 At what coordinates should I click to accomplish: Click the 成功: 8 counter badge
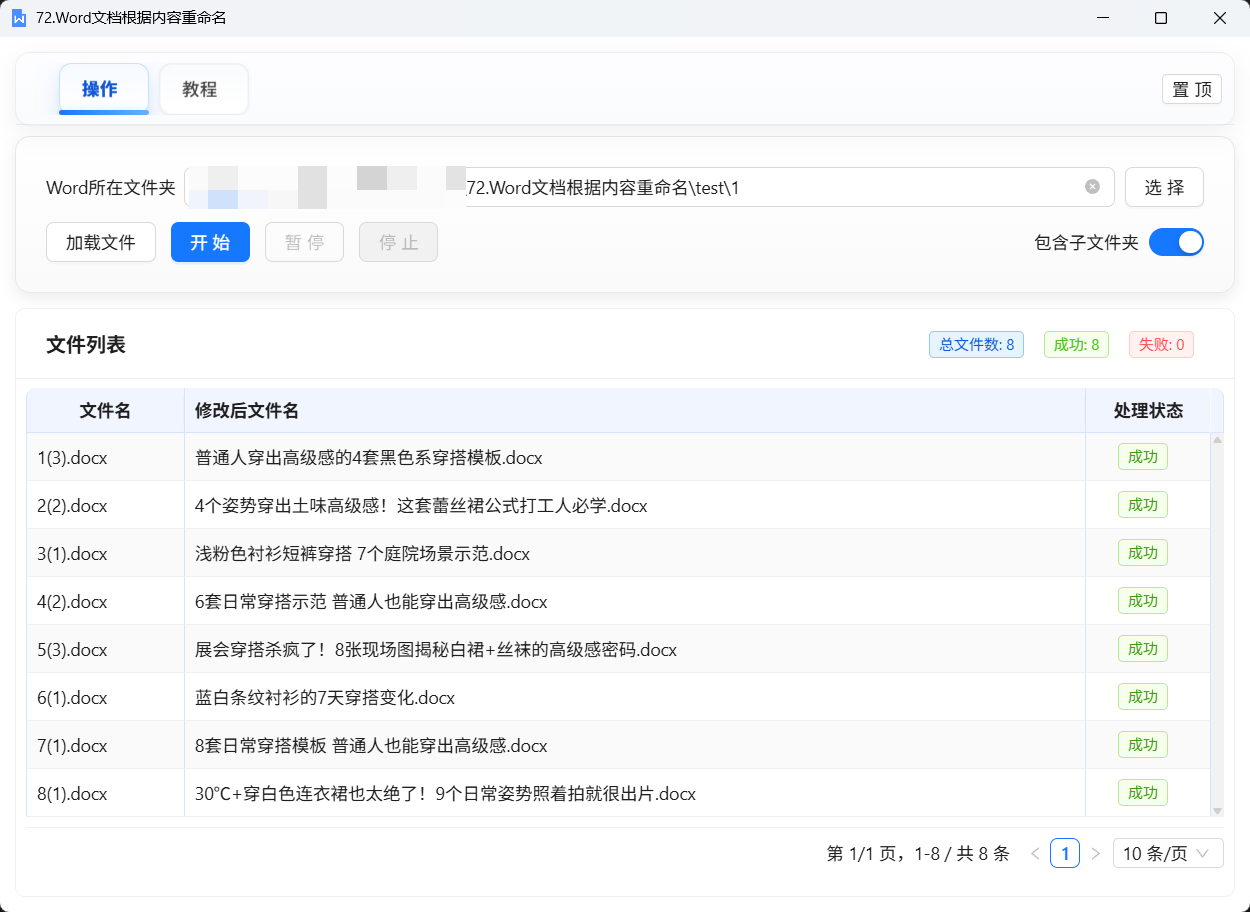click(1076, 344)
